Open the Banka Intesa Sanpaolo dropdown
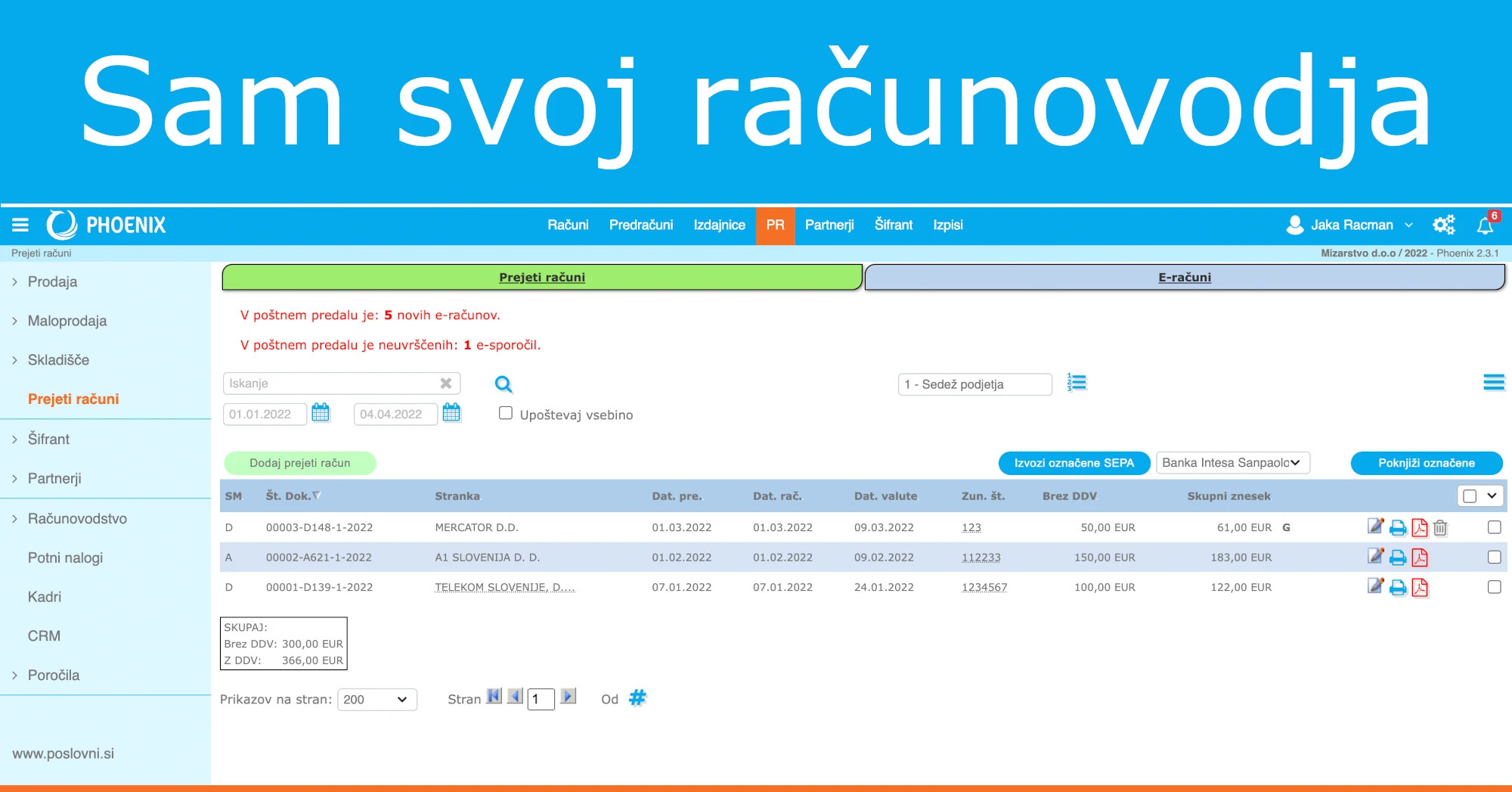 (1232, 462)
